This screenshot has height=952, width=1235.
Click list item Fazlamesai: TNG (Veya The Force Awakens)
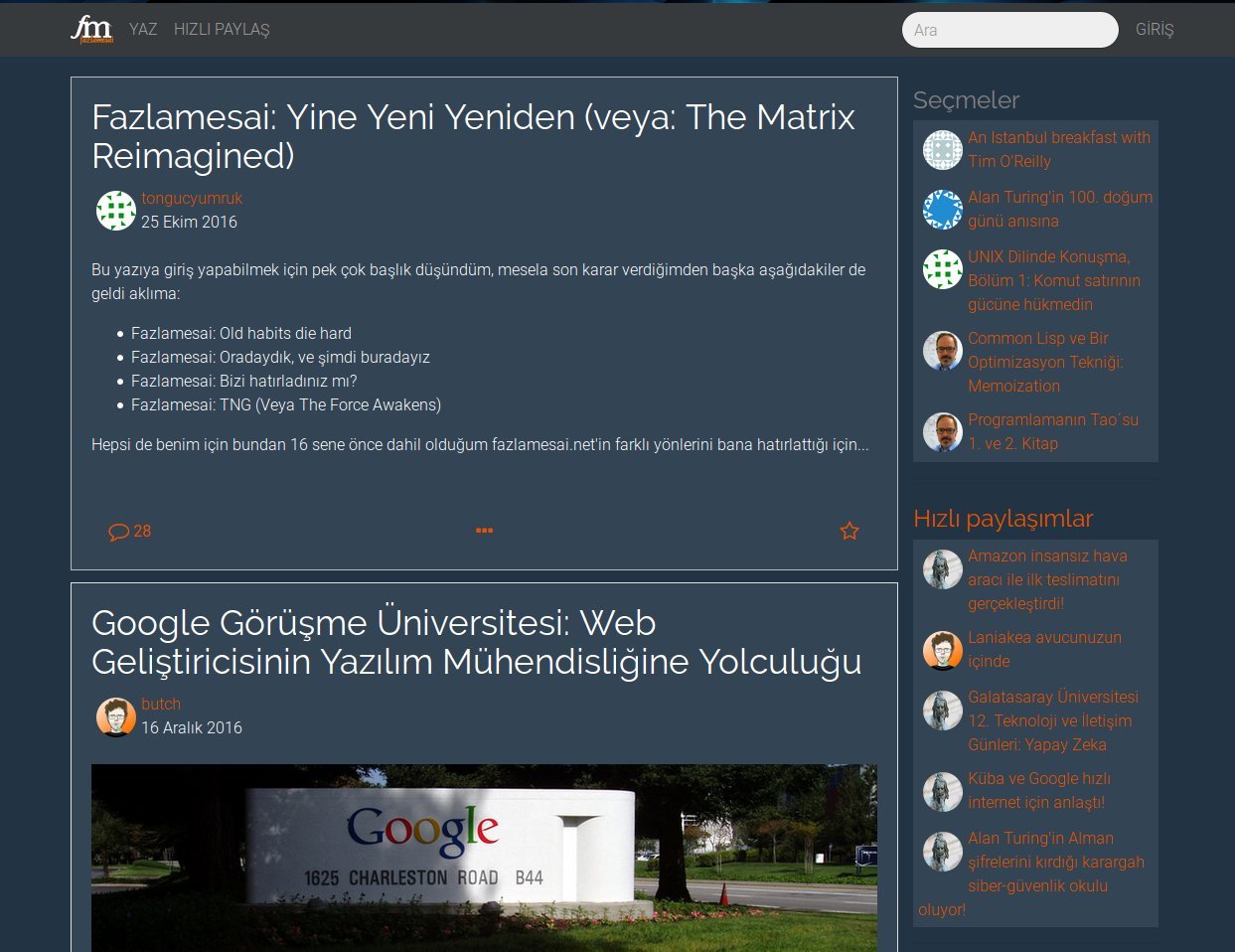click(x=286, y=405)
